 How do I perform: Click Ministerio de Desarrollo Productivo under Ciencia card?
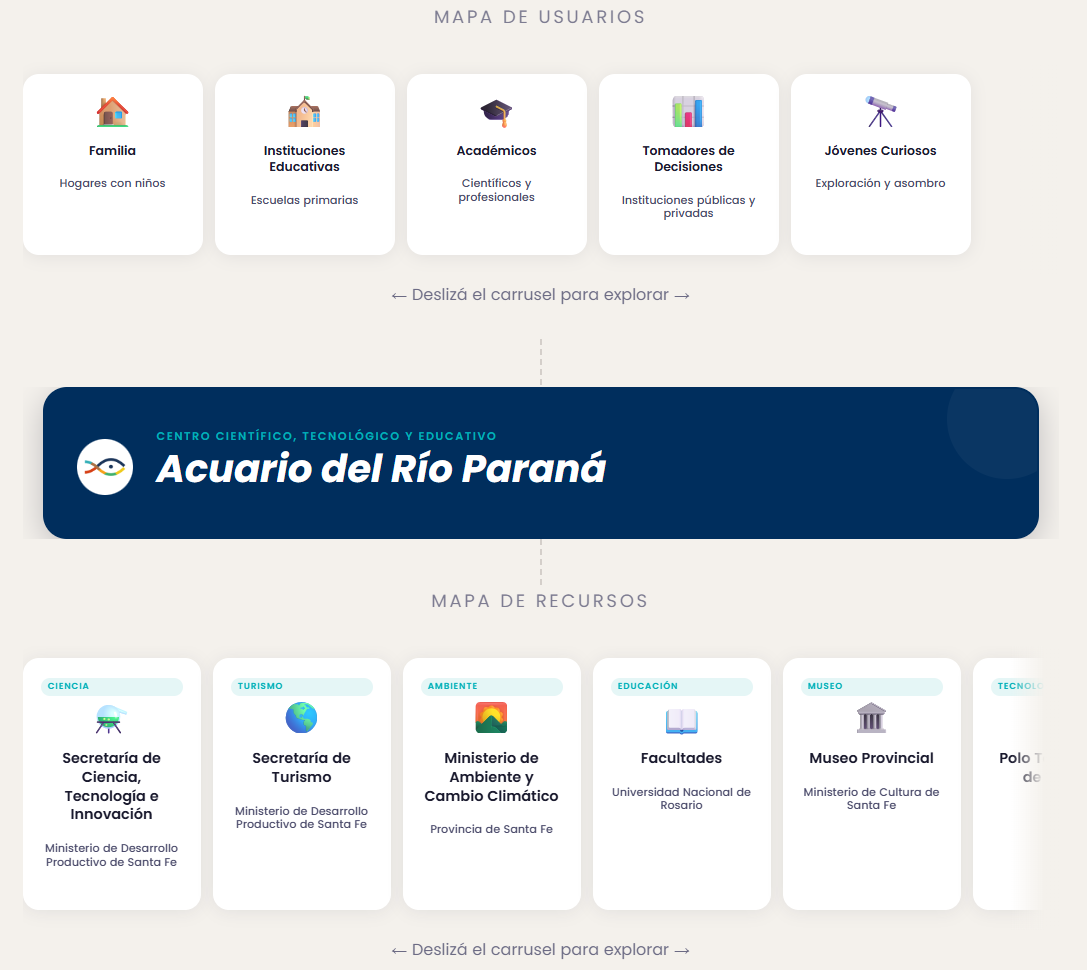[112, 855]
